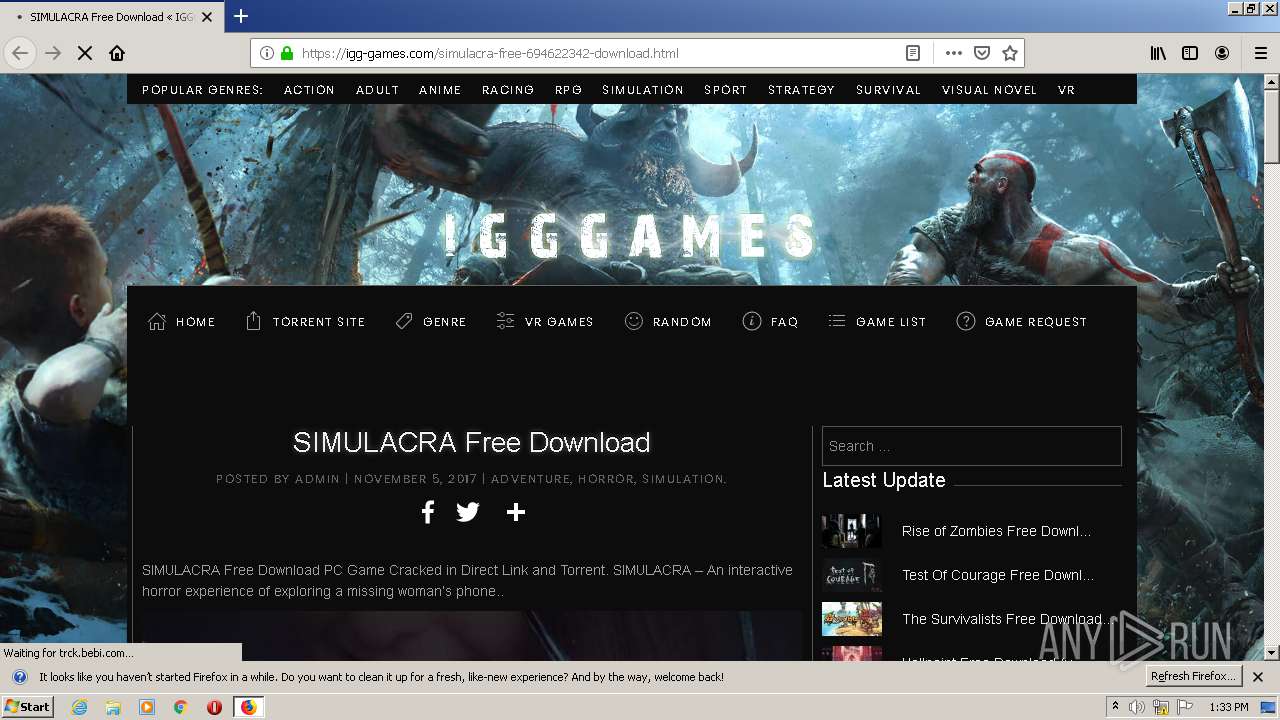Save page to Pocket
The width and height of the screenshot is (1280, 720).
(982, 53)
